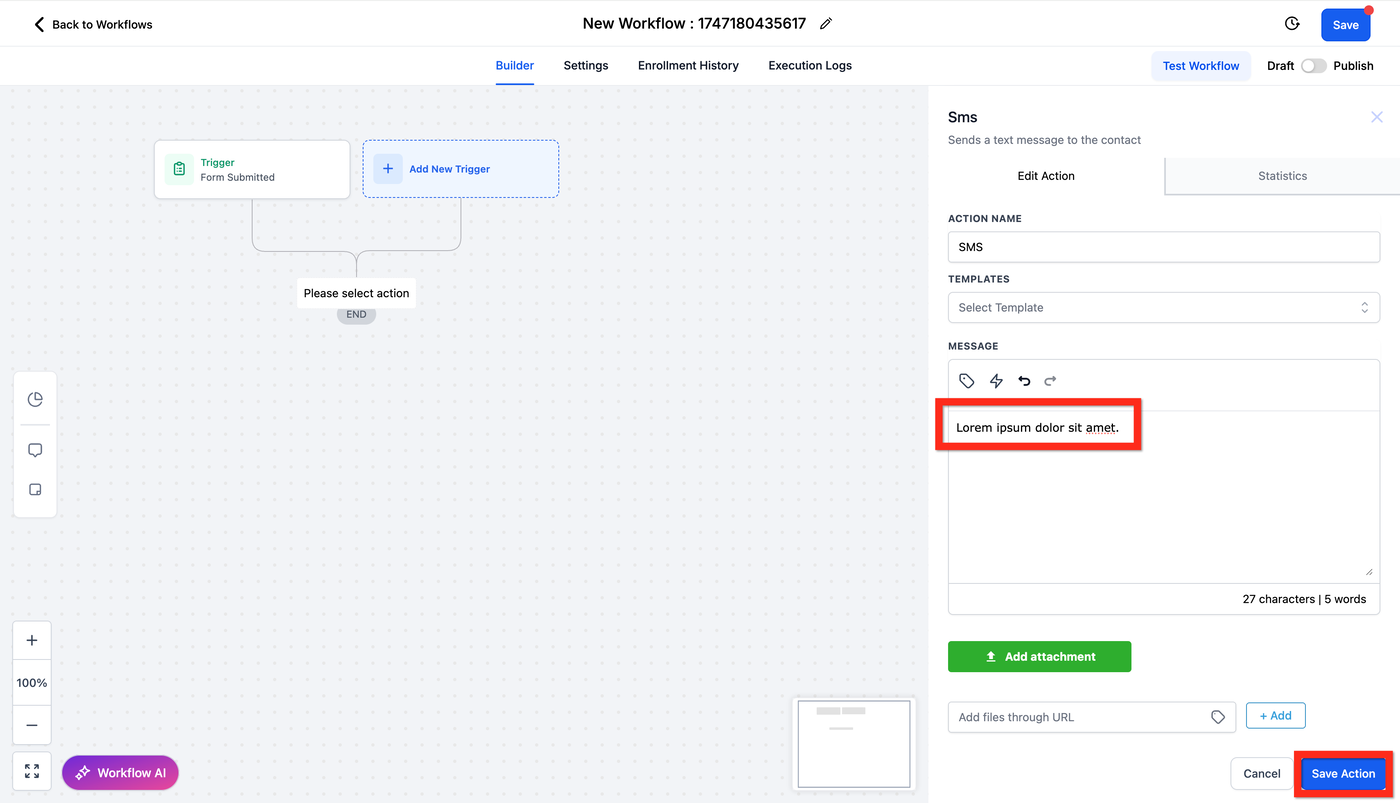Click the Add files through URL field

point(1092,717)
